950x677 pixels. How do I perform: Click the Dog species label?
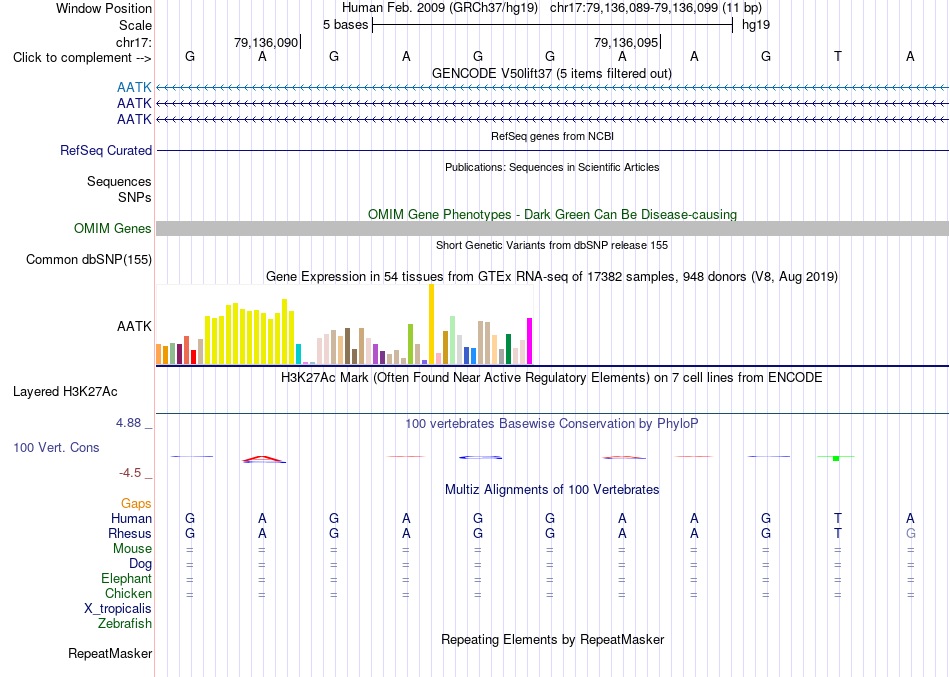(141, 564)
